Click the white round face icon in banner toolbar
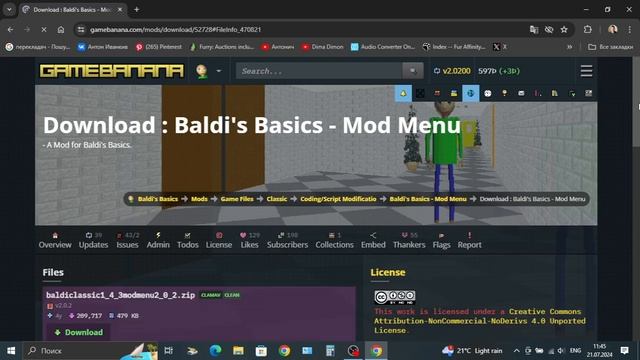 pos(487,93)
